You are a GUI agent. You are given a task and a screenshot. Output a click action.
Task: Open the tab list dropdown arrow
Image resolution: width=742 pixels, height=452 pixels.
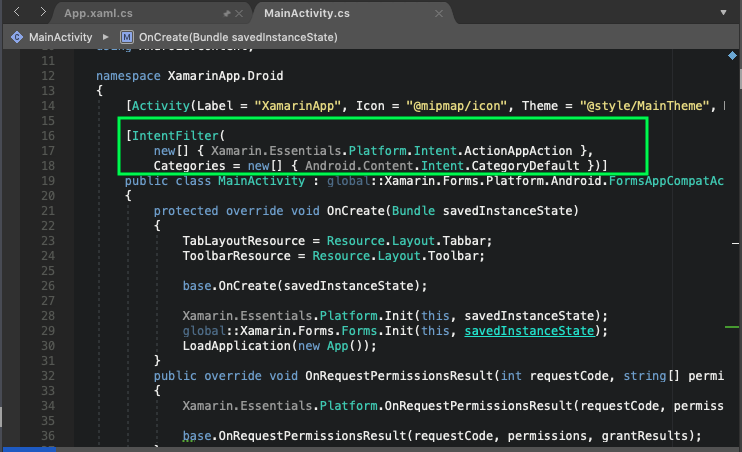point(723,14)
